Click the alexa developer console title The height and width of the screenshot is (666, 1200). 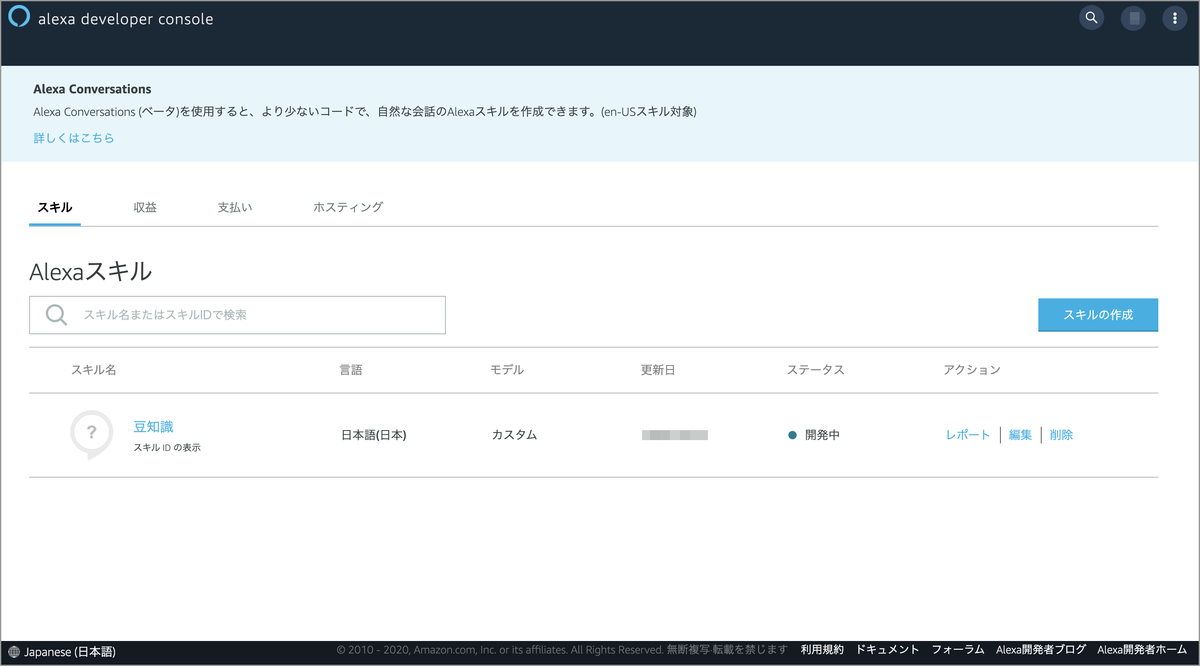click(x=125, y=19)
